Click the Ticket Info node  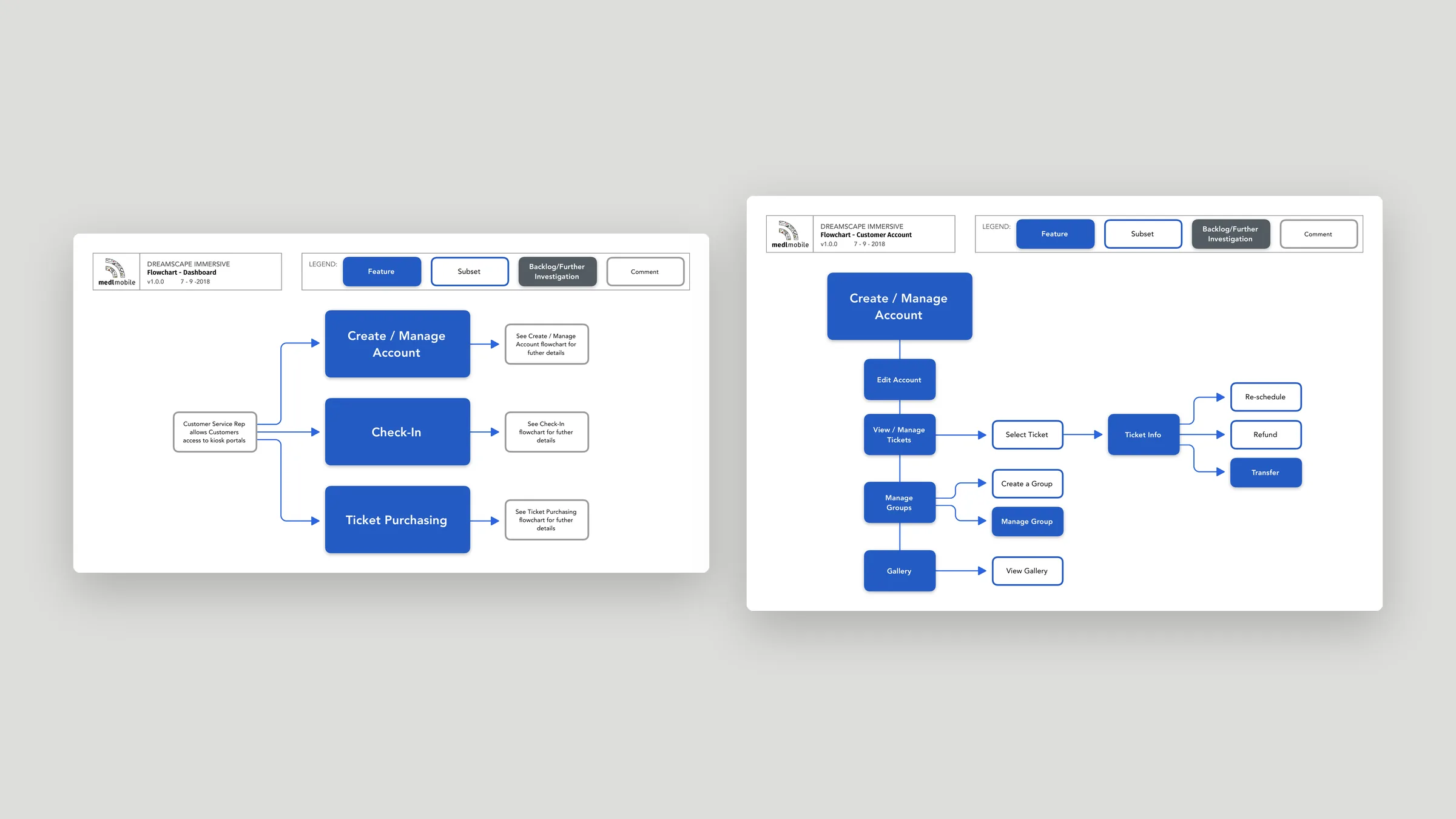(1144, 434)
